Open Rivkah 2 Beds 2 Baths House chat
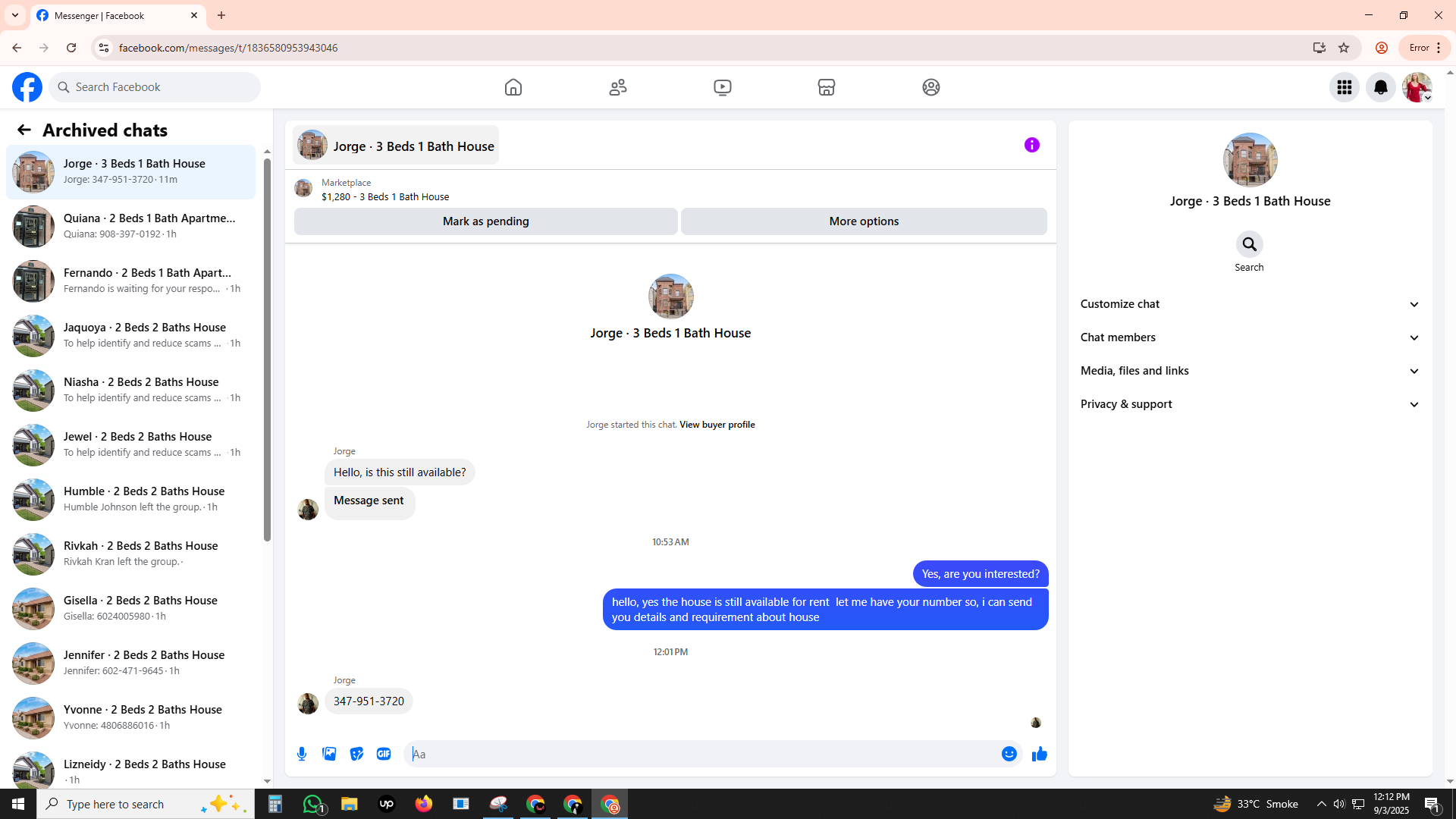Image resolution: width=1456 pixels, height=819 pixels. 130,554
